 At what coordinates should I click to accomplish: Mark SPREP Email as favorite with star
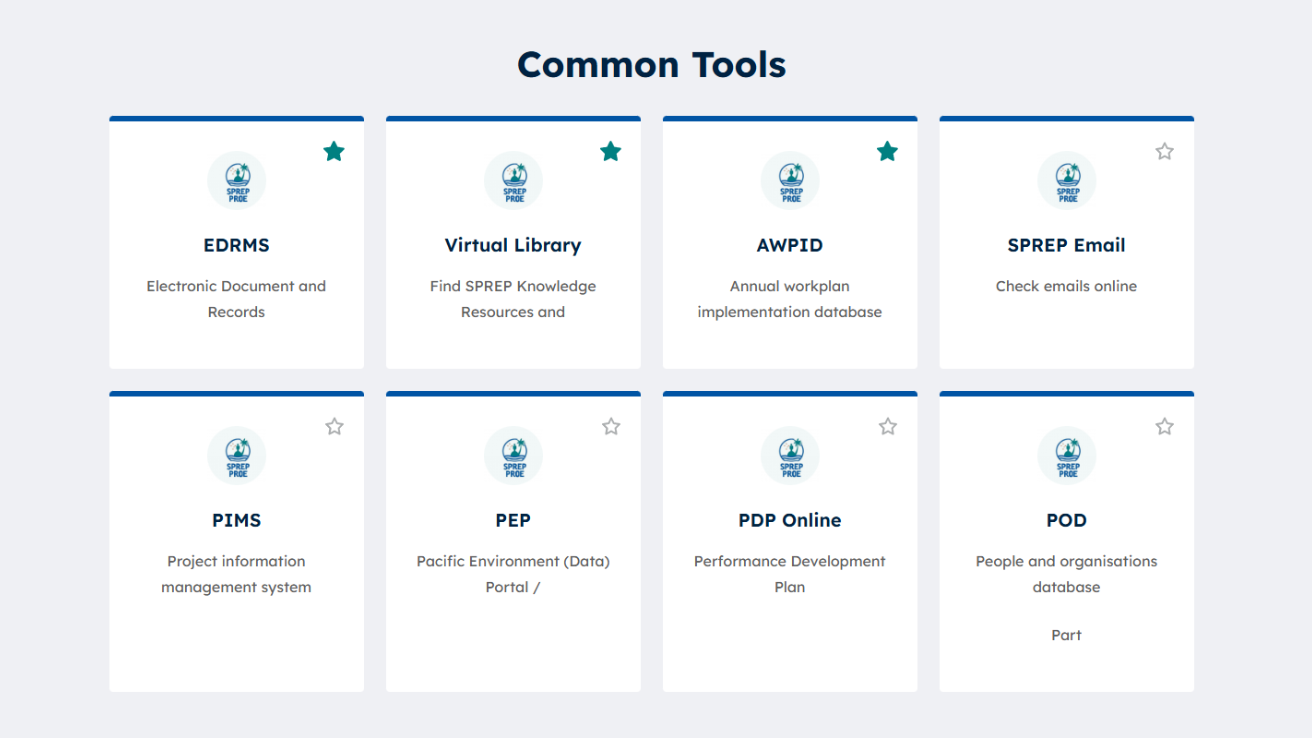[x=1164, y=152]
